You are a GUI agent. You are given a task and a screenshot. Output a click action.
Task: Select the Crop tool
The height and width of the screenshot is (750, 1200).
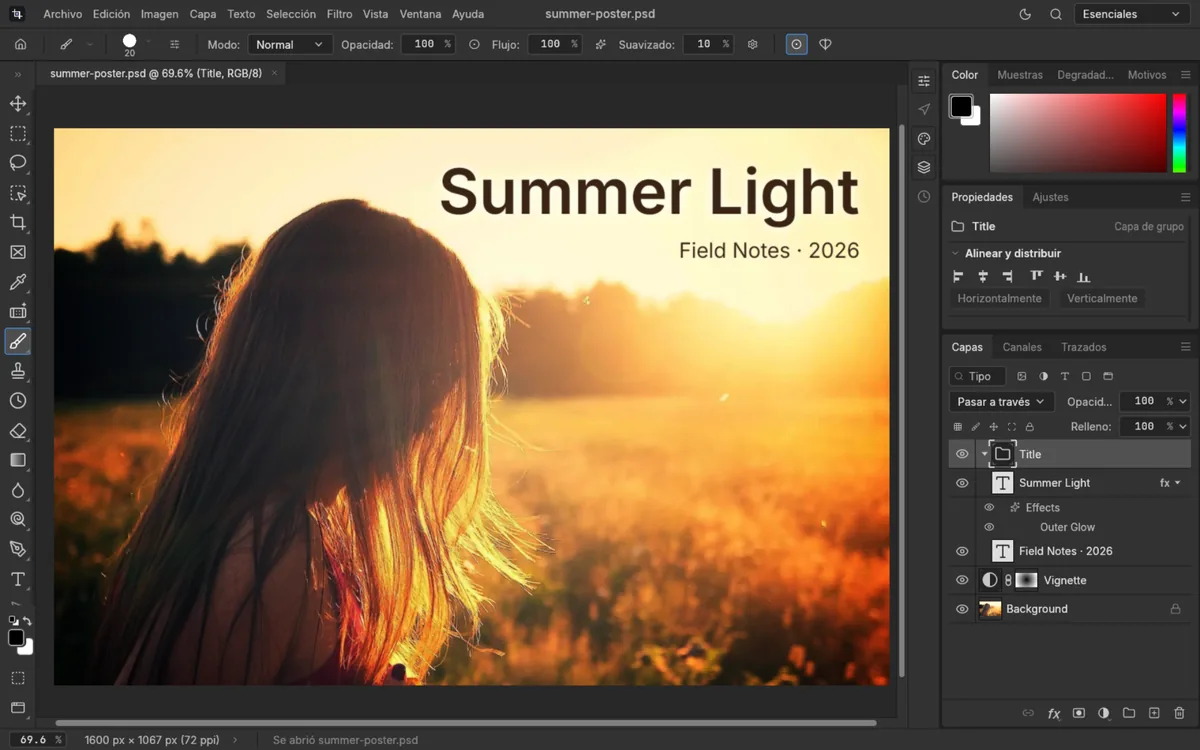(18, 222)
